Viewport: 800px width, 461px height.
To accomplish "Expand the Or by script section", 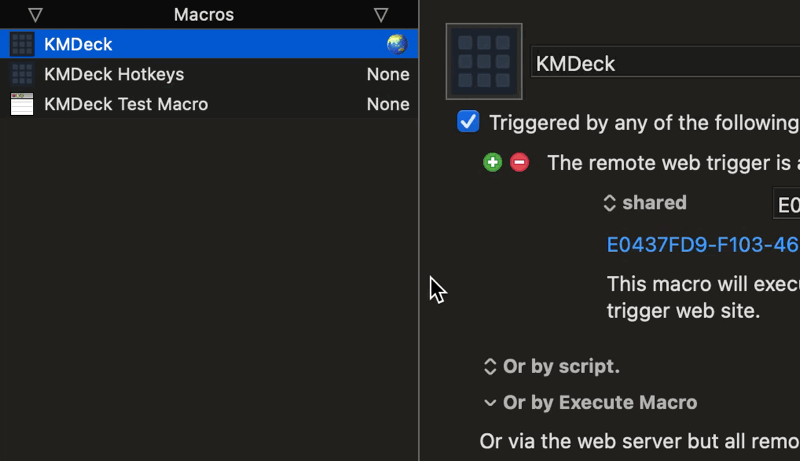I will [x=552, y=367].
